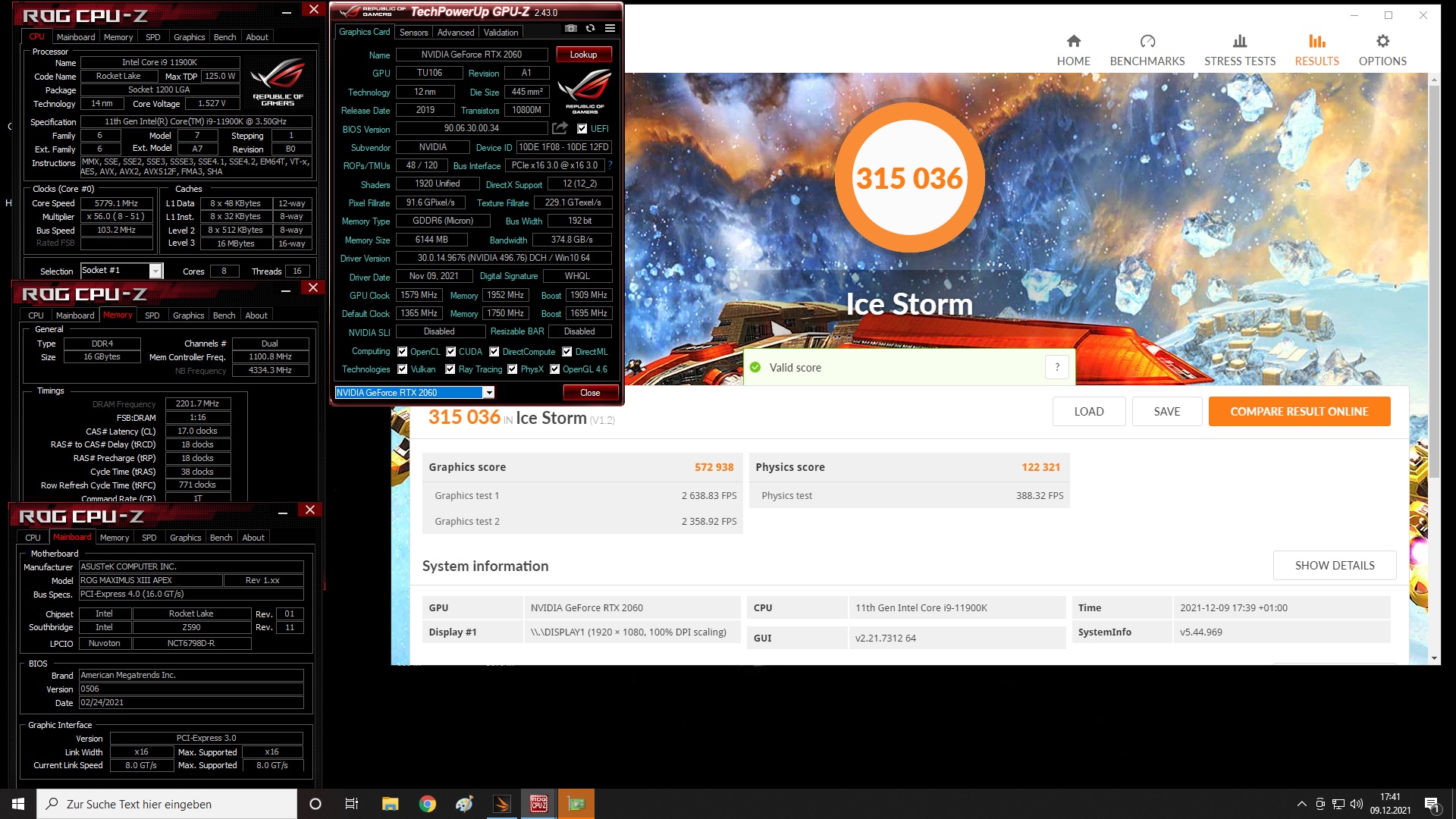Click COMPARE RESULT ONLINE button

point(1299,412)
